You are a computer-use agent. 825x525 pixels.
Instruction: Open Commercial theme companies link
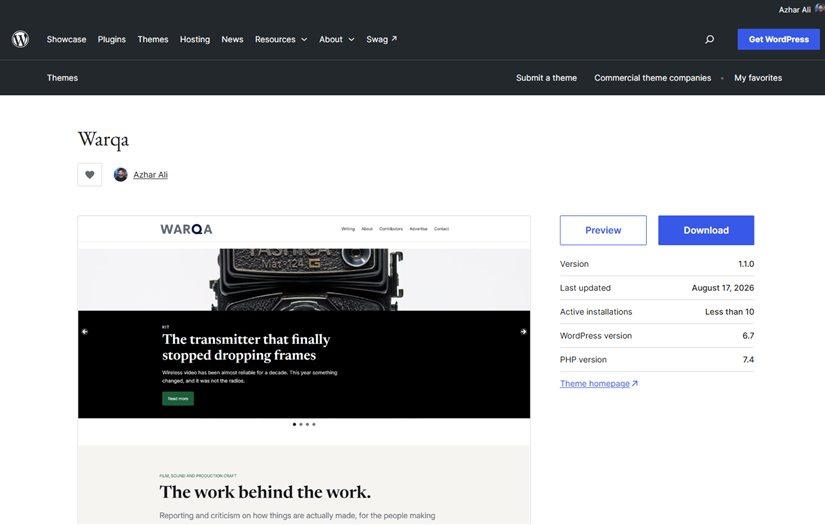coord(652,78)
